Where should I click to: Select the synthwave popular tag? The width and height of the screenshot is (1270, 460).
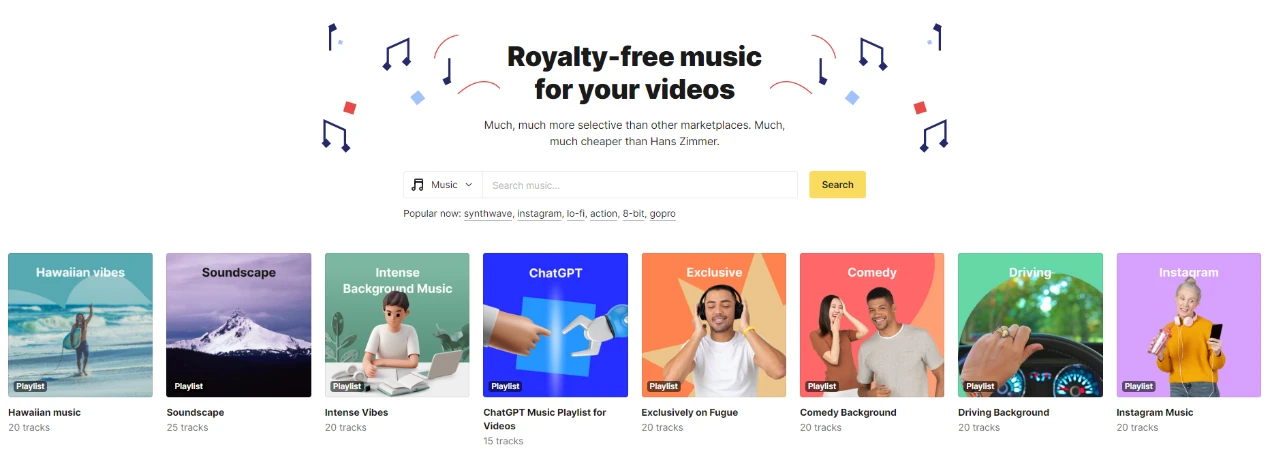[488, 214]
